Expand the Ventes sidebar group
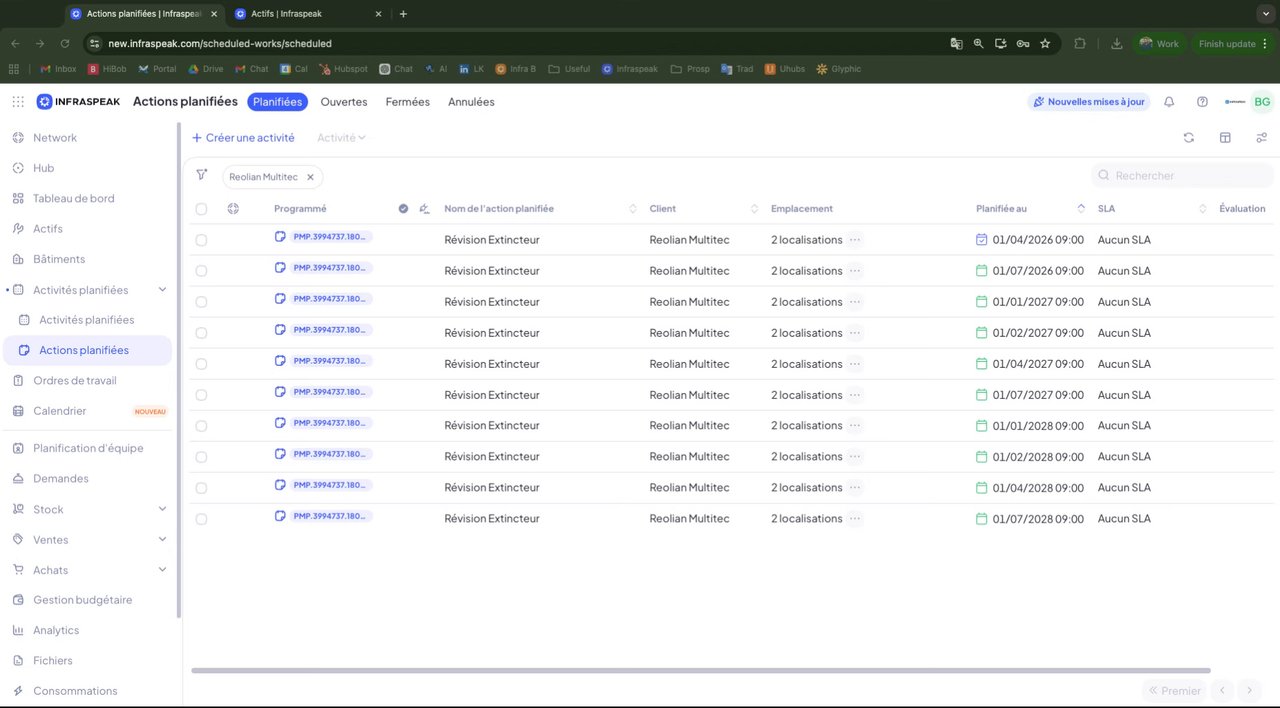The height and width of the screenshot is (708, 1280). [163, 539]
